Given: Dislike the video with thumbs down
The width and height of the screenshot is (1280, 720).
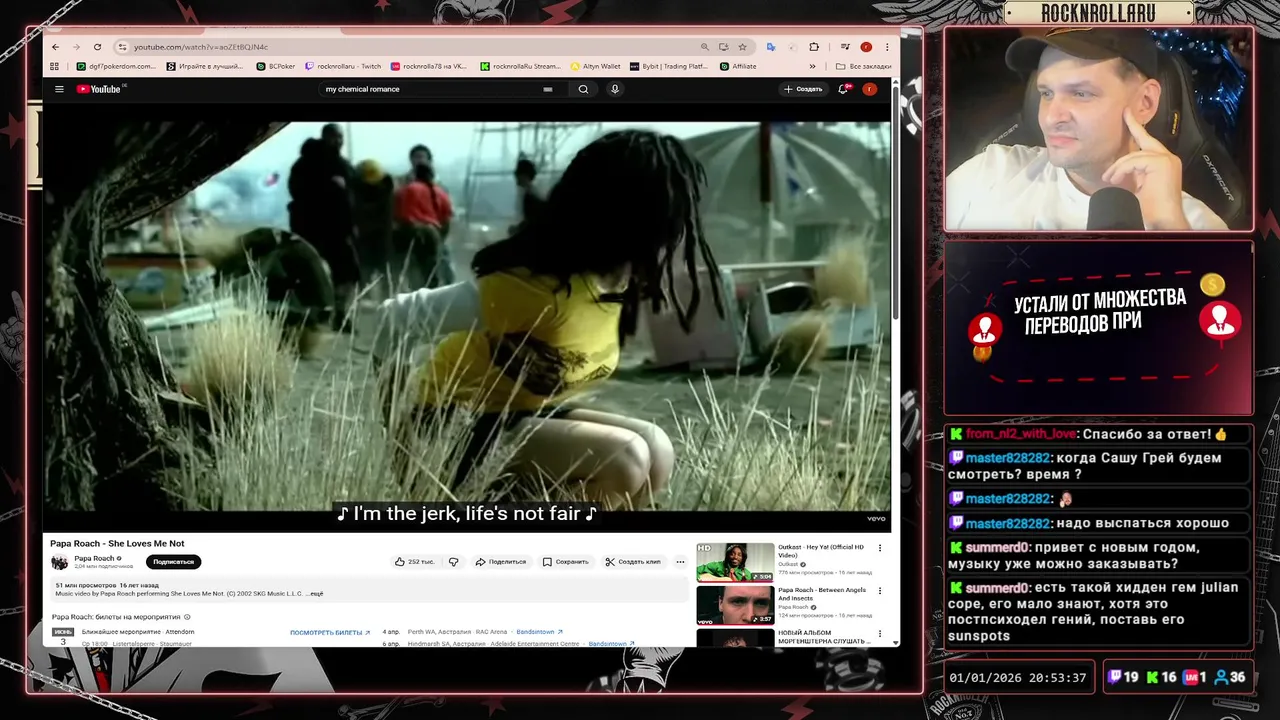Looking at the screenshot, I should [x=453, y=562].
